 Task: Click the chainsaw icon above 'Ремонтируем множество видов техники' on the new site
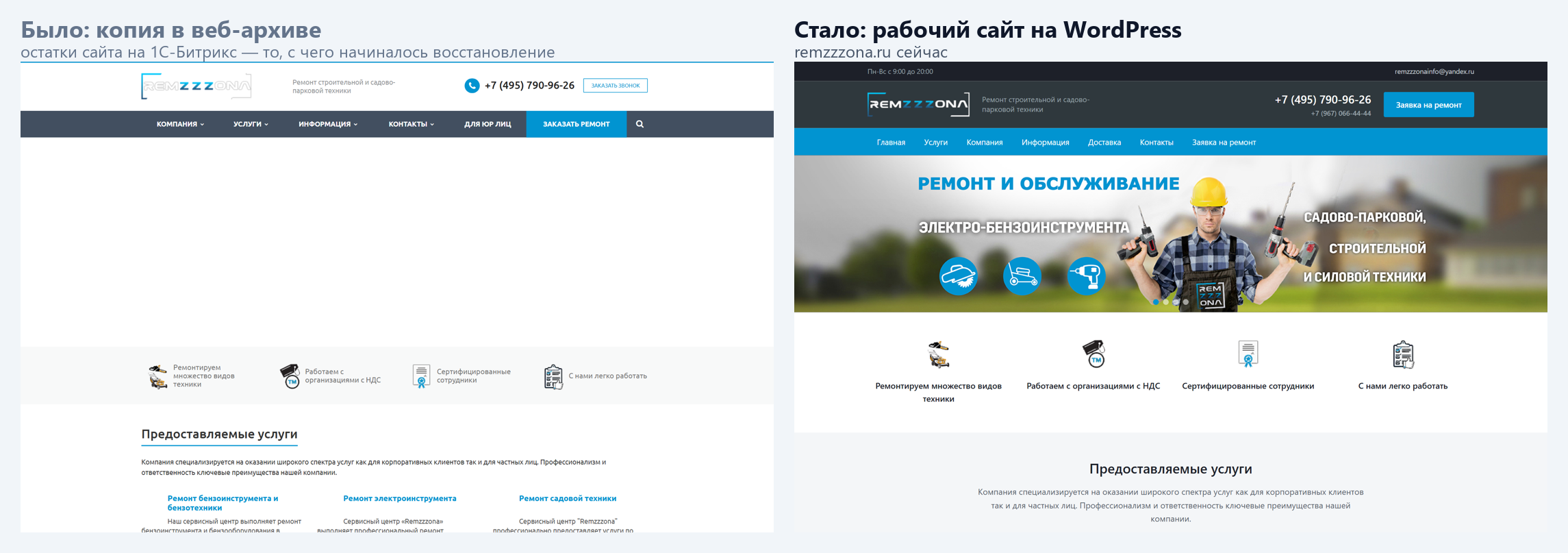pos(939,354)
